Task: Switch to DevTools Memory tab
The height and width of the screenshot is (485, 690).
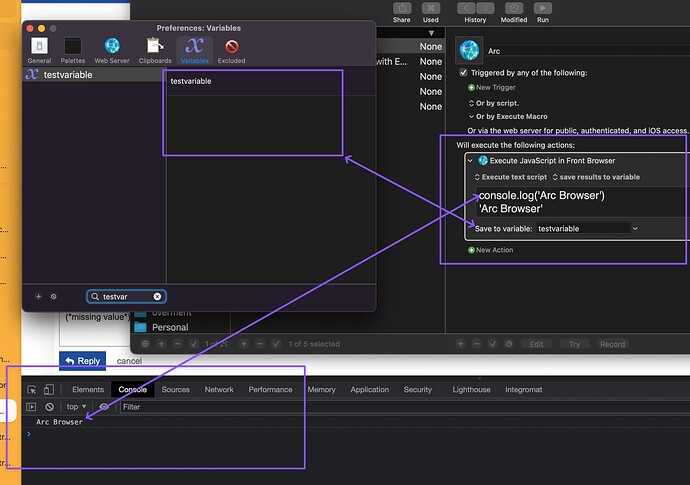Action: pos(321,389)
